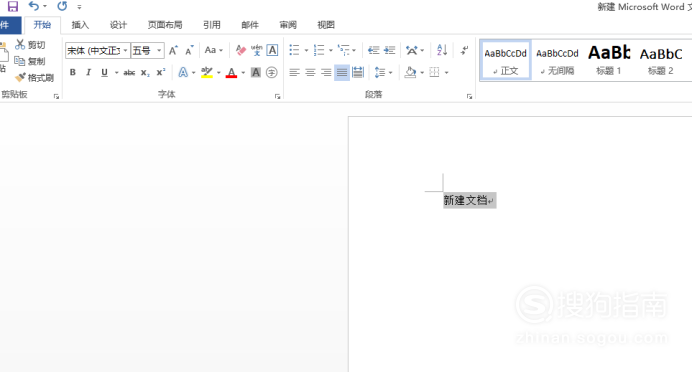Increase paragraph indent
Image resolution: width=692 pixels, height=372 pixels.
click(389, 50)
